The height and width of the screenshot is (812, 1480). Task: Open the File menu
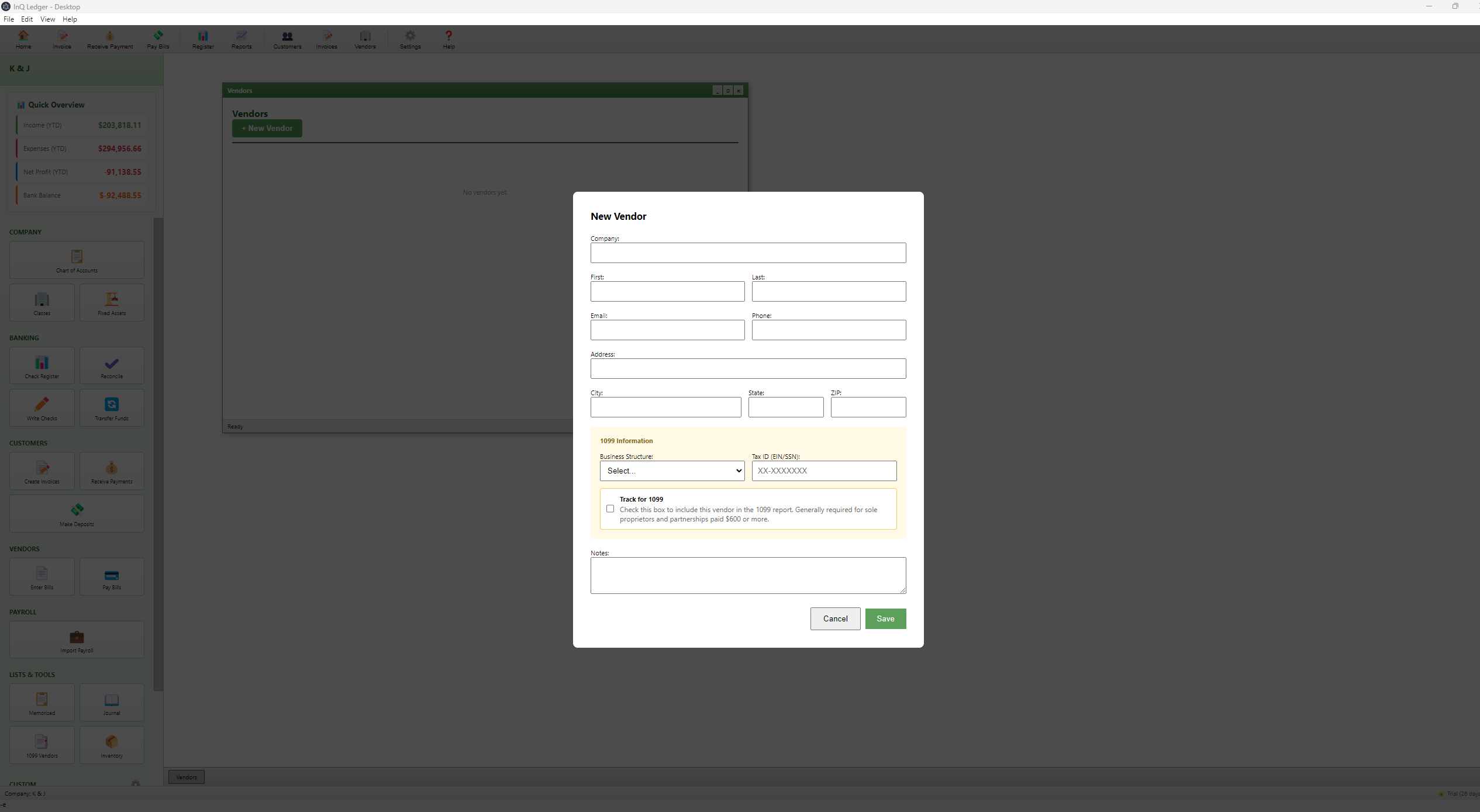pos(9,19)
